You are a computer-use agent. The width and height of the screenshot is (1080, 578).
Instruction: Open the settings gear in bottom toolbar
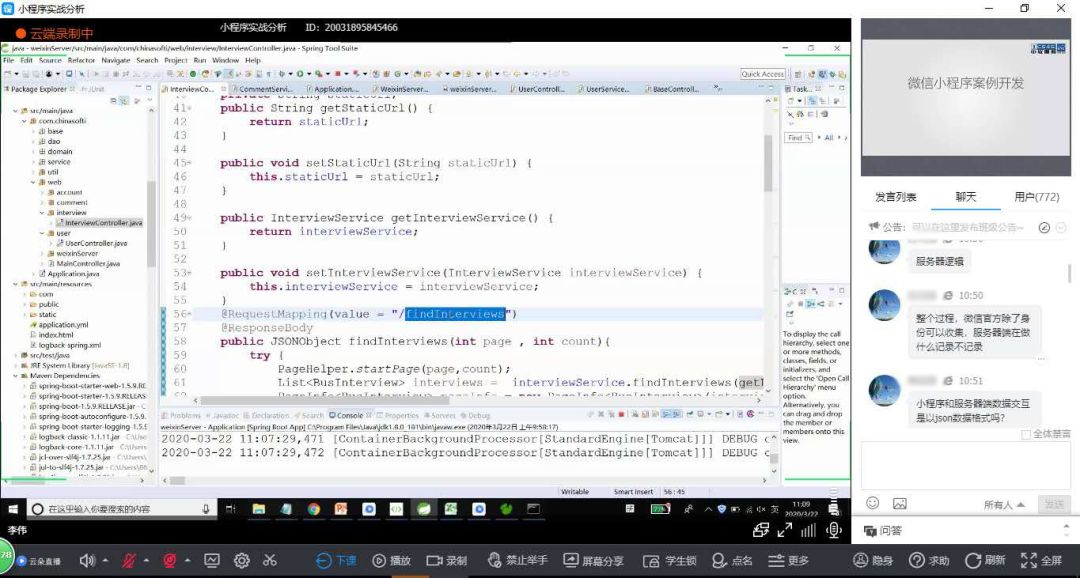point(242,561)
